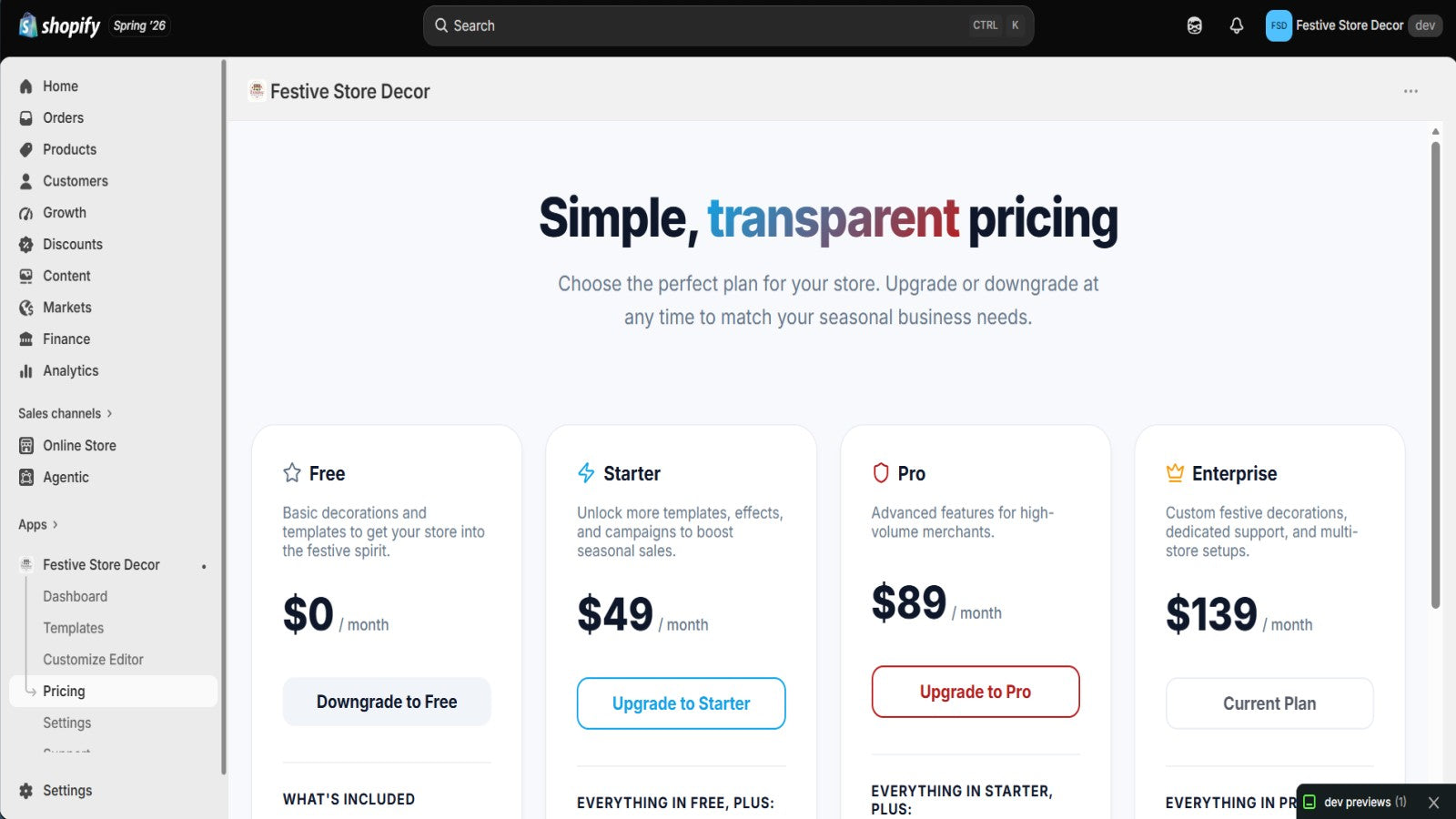1456x819 pixels.
Task: Click the Settings gear icon at bottom
Action: [x=26, y=791]
